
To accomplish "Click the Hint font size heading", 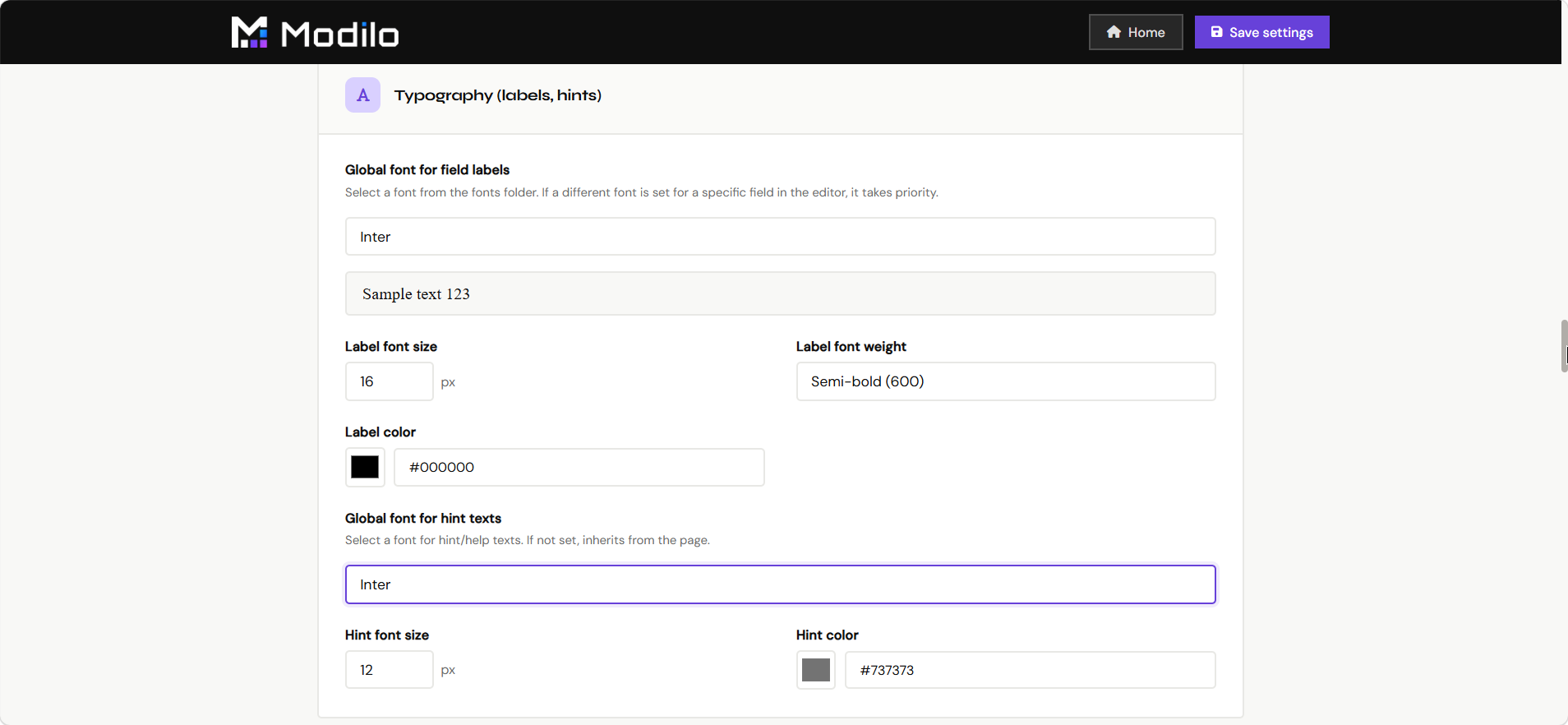I will tap(387, 635).
